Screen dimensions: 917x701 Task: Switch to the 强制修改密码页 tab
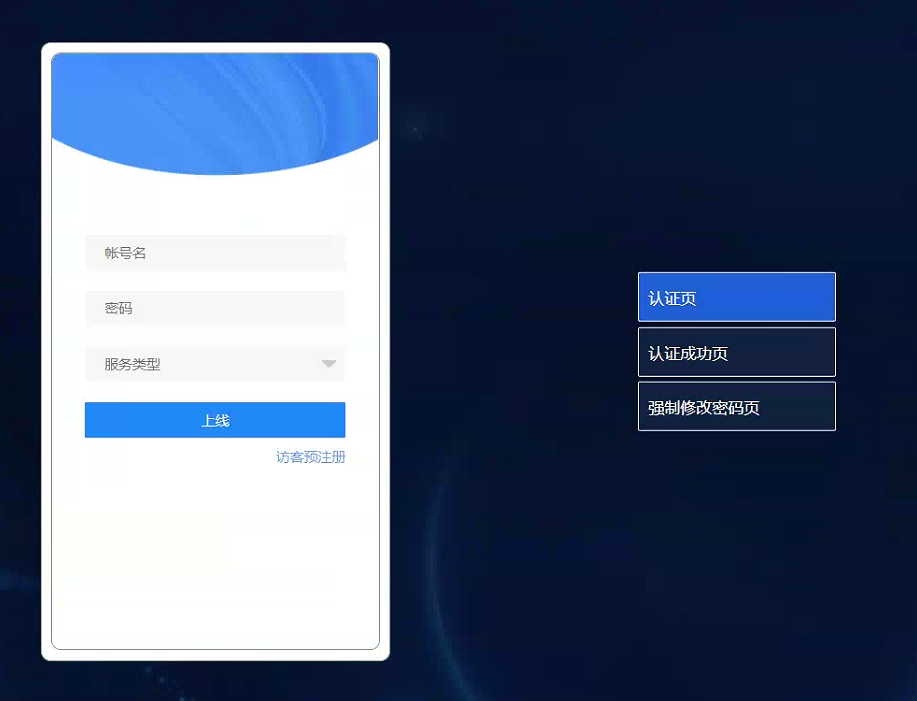737,406
